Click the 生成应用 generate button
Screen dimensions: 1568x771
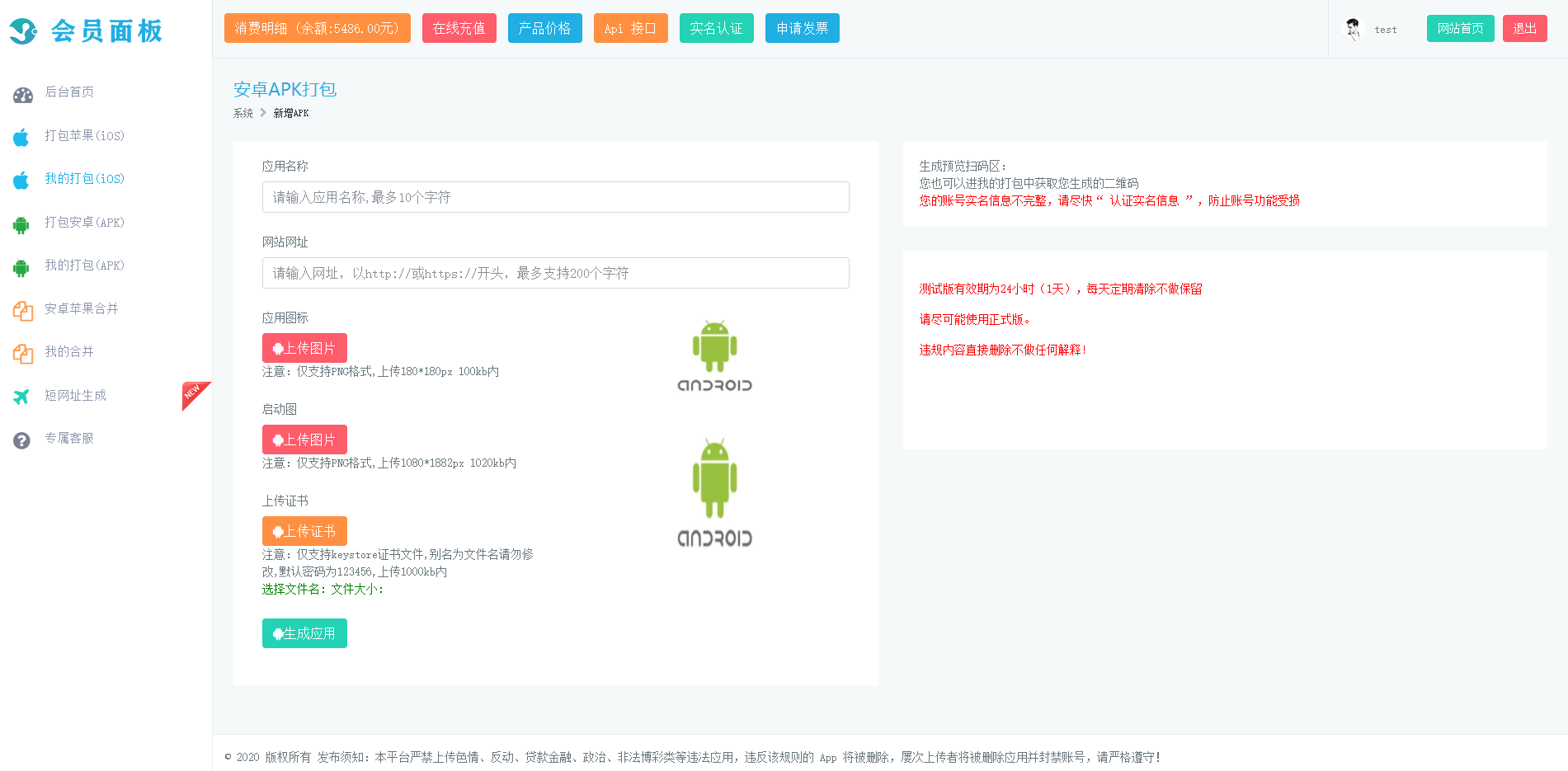(304, 633)
